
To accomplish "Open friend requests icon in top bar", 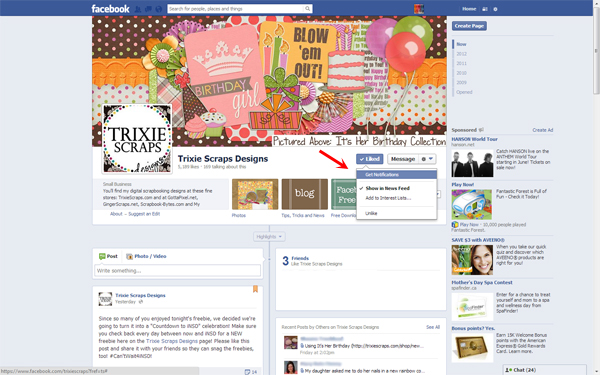I will 138,9.
